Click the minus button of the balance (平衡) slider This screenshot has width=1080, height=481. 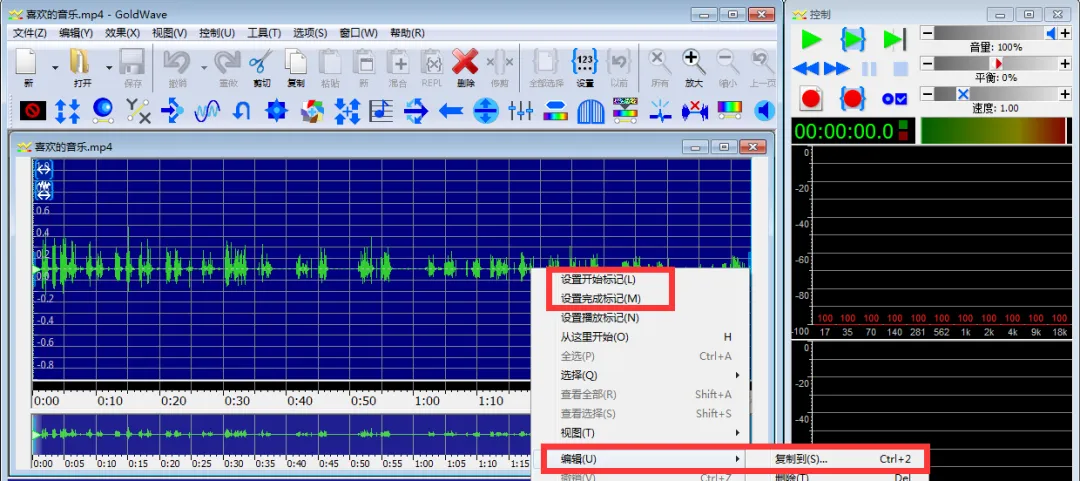(927, 63)
